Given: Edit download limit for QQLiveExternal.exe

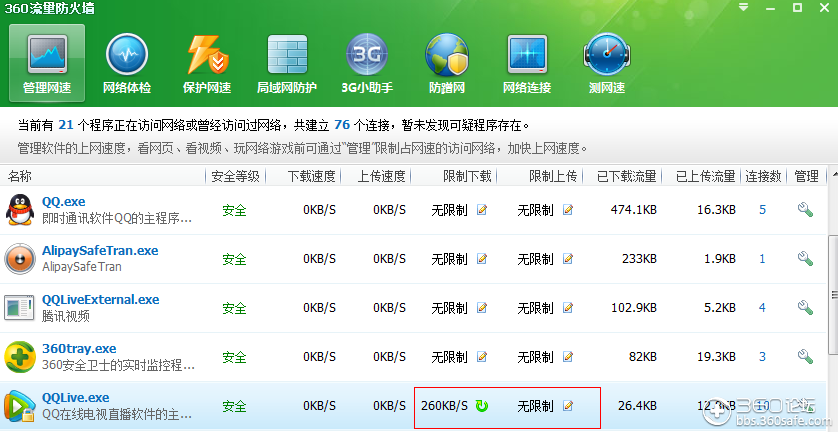Looking at the screenshot, I should [x=482, y=307].
